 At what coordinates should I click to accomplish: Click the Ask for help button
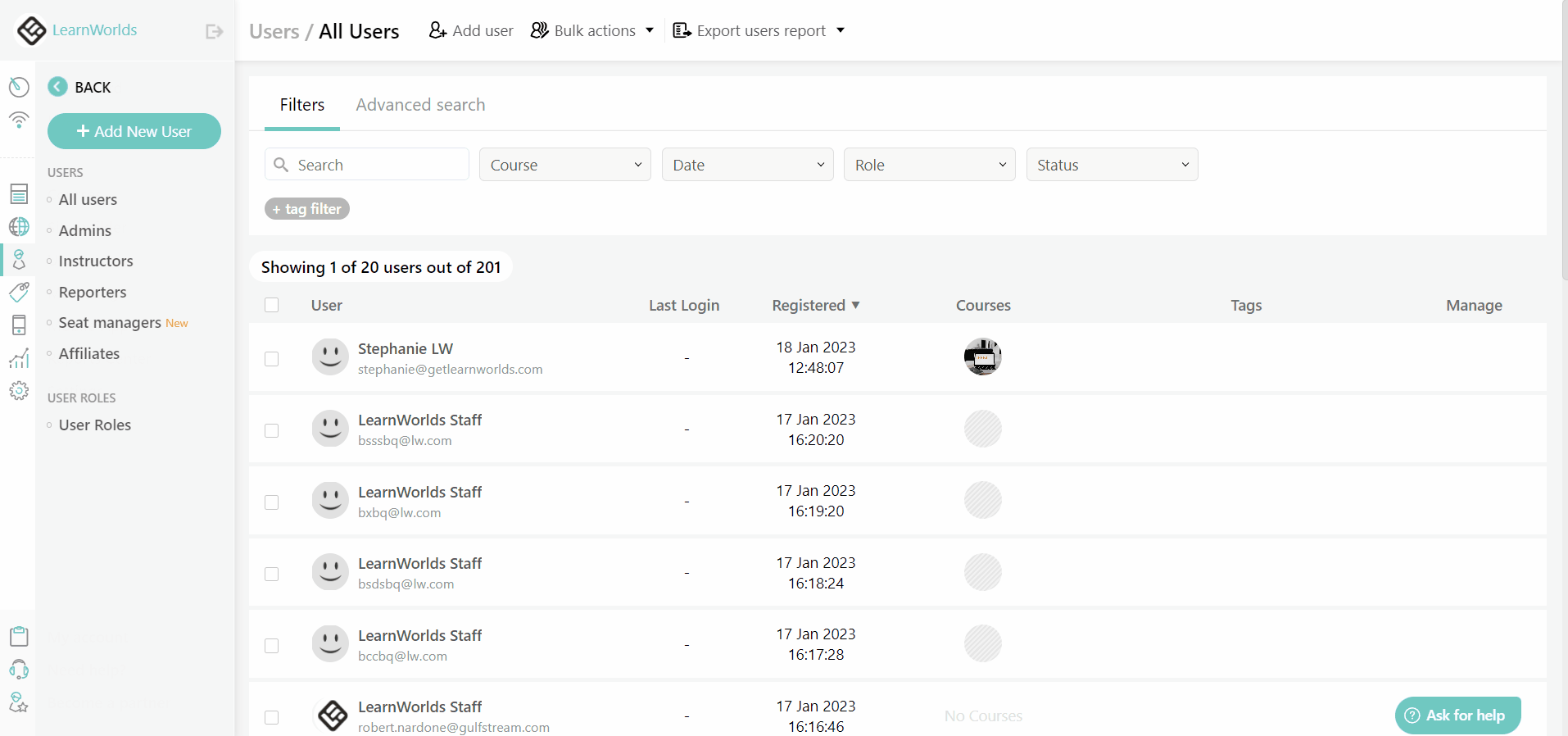point(1458,716)
